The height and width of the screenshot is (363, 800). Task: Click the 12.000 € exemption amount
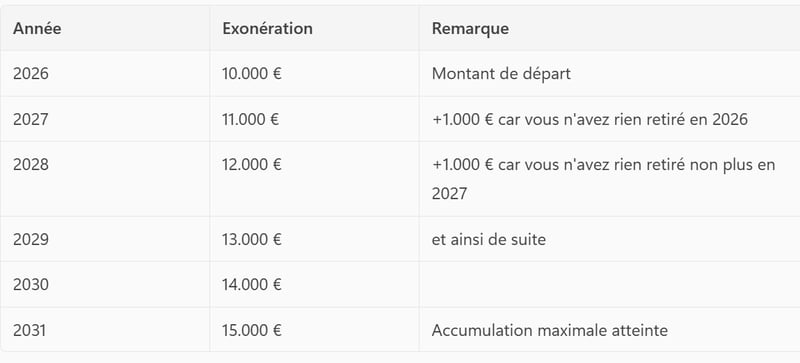(252, 165)
